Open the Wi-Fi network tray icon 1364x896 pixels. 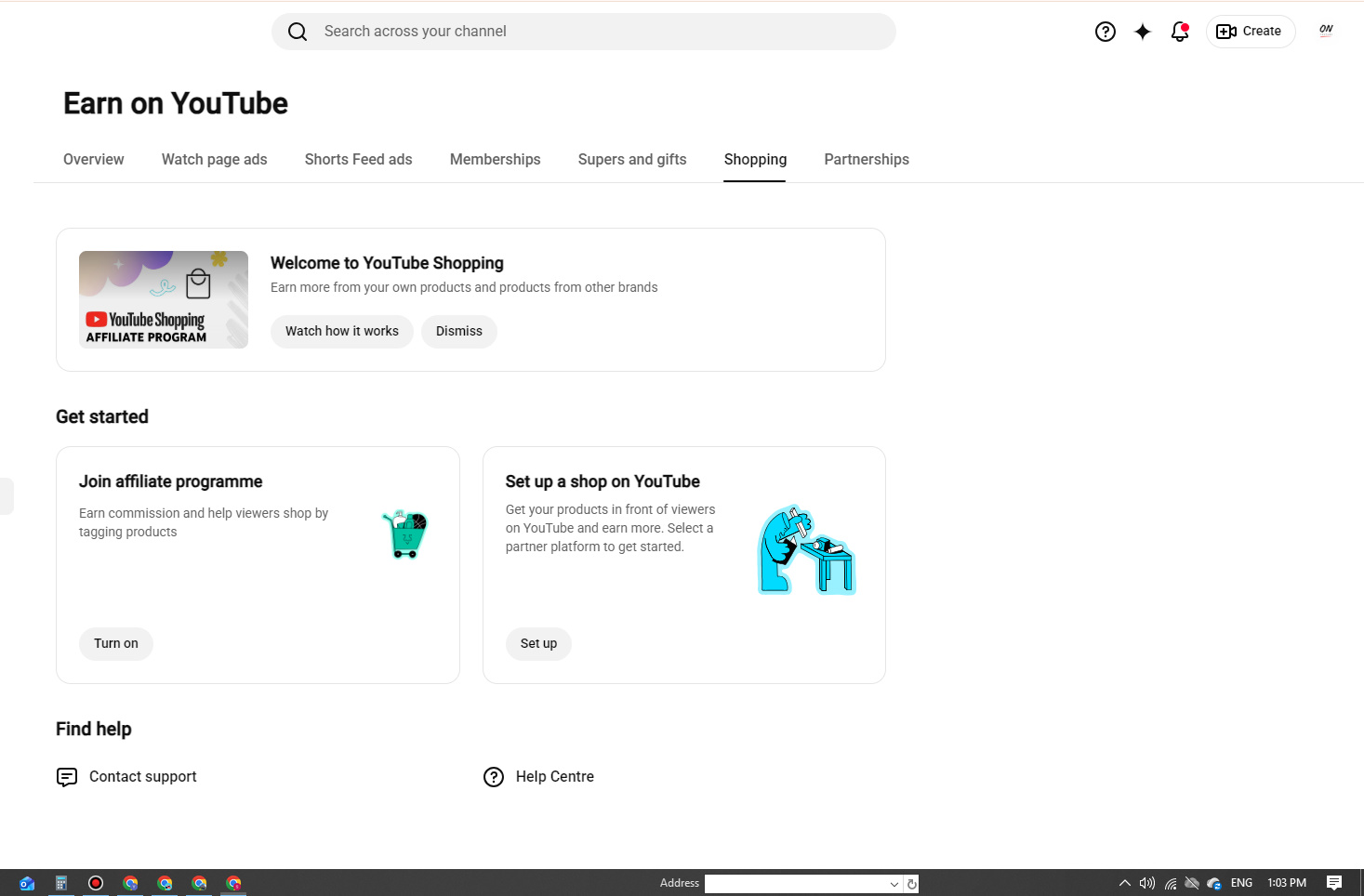(x=1171, y=883)
